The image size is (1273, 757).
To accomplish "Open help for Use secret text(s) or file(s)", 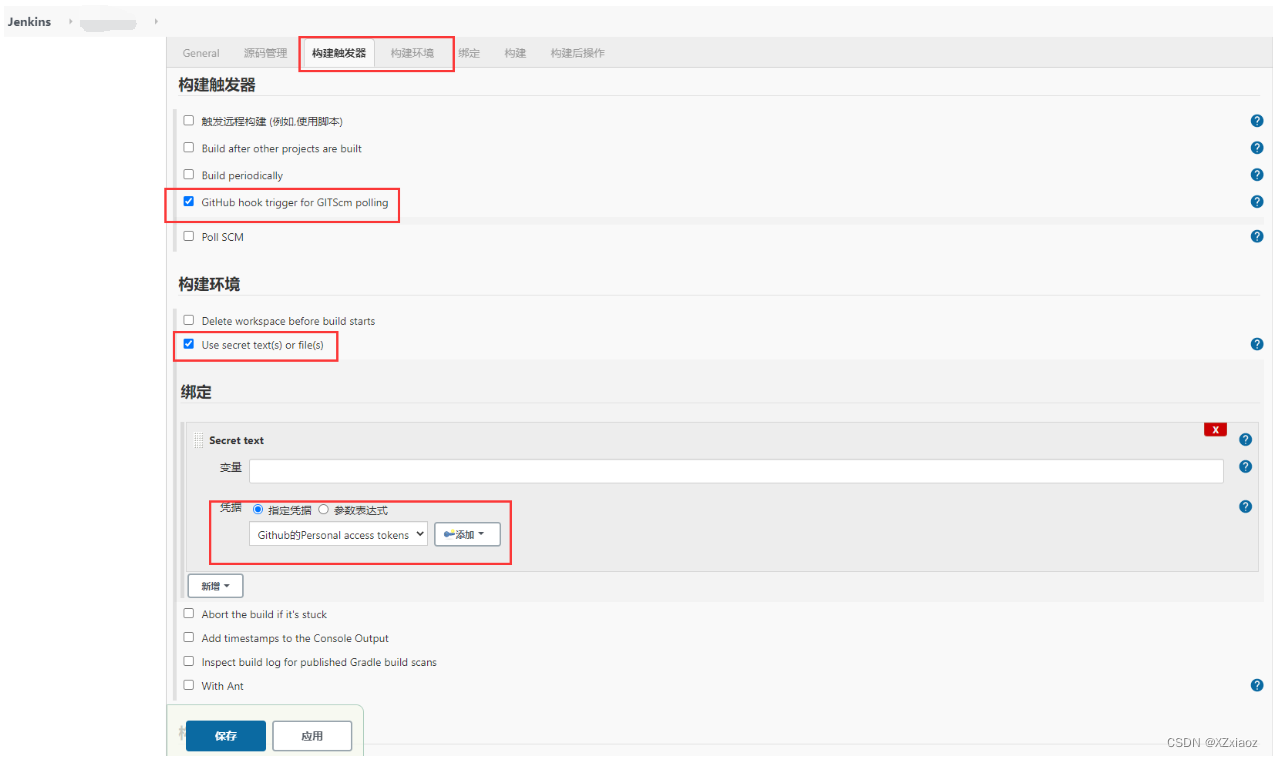I will [1257, 343].
